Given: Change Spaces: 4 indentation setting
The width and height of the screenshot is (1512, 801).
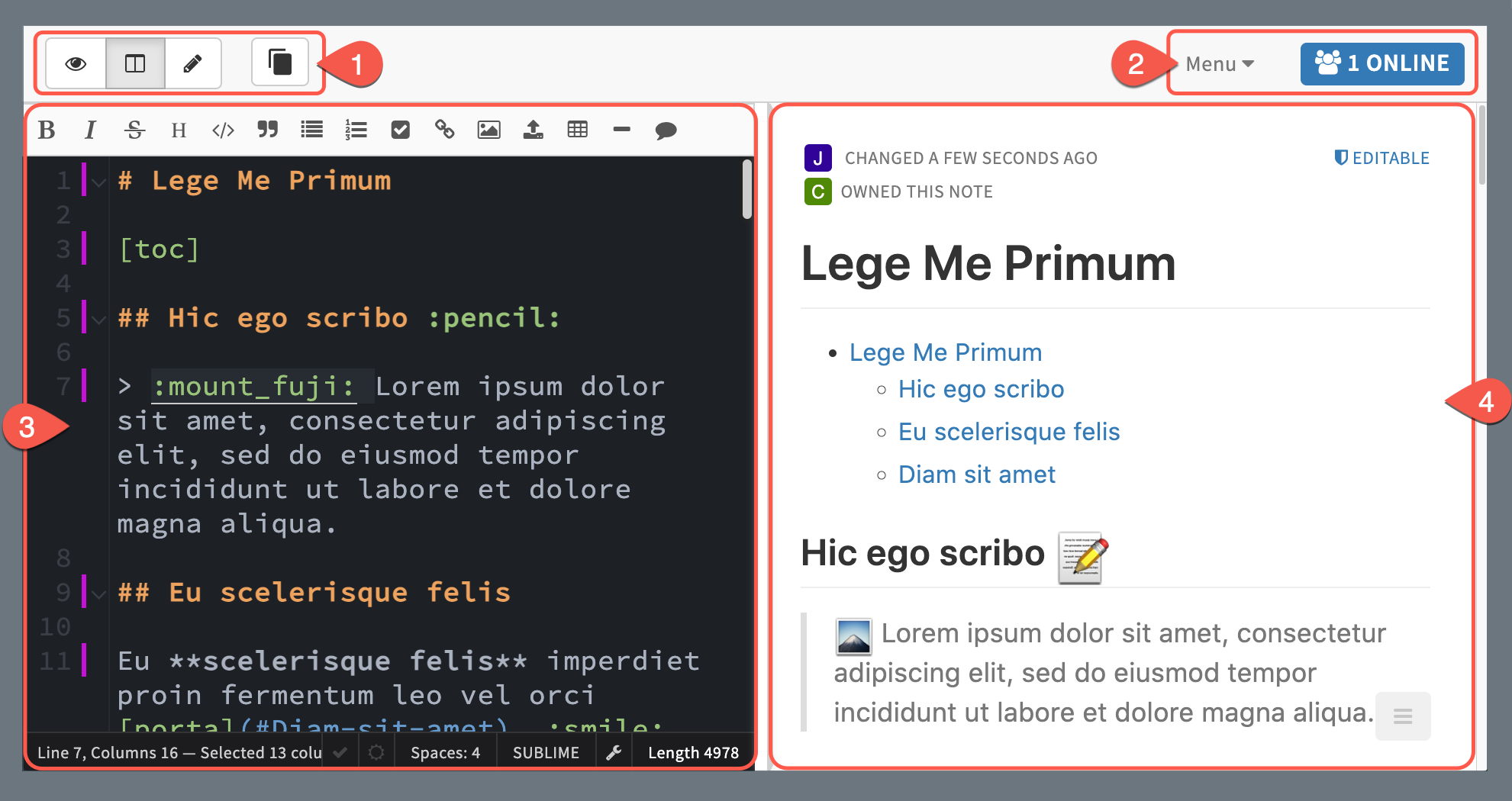Looking at the screenshot, I should point(446,753).
